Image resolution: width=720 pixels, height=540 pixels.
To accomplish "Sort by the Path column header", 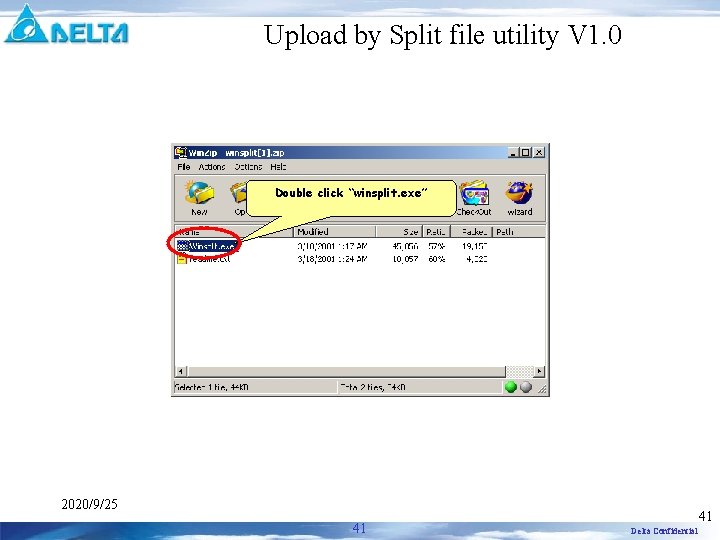I will (x=519, y=231).
